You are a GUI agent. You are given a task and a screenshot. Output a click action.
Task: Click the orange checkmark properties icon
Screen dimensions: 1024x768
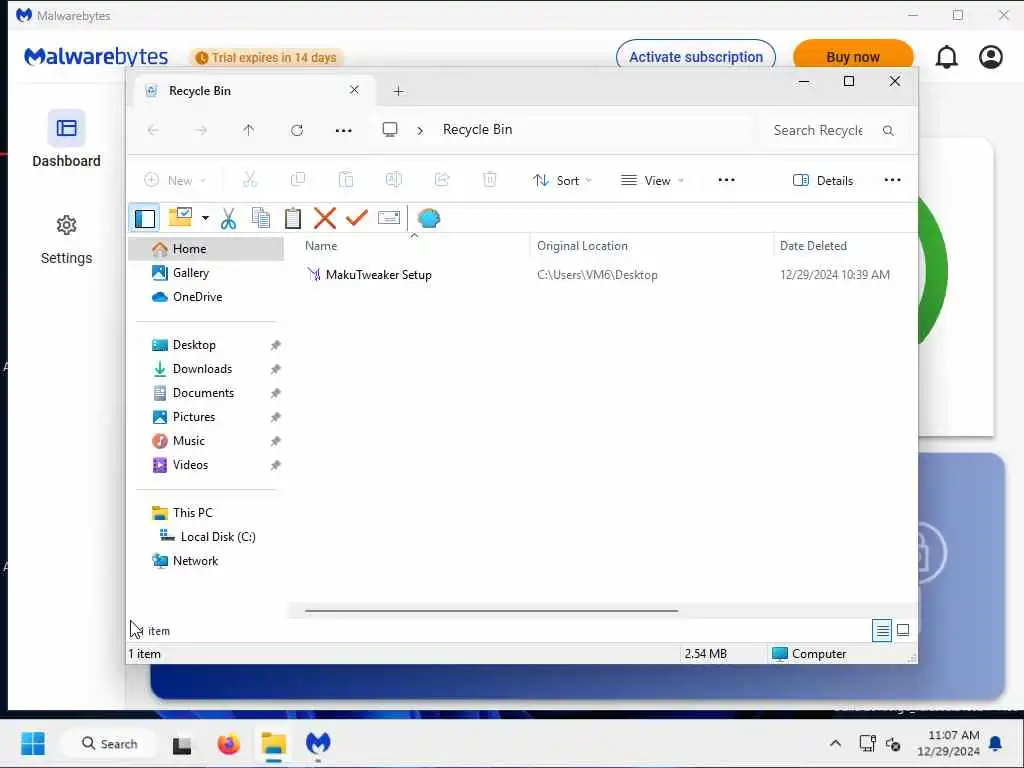357,217
